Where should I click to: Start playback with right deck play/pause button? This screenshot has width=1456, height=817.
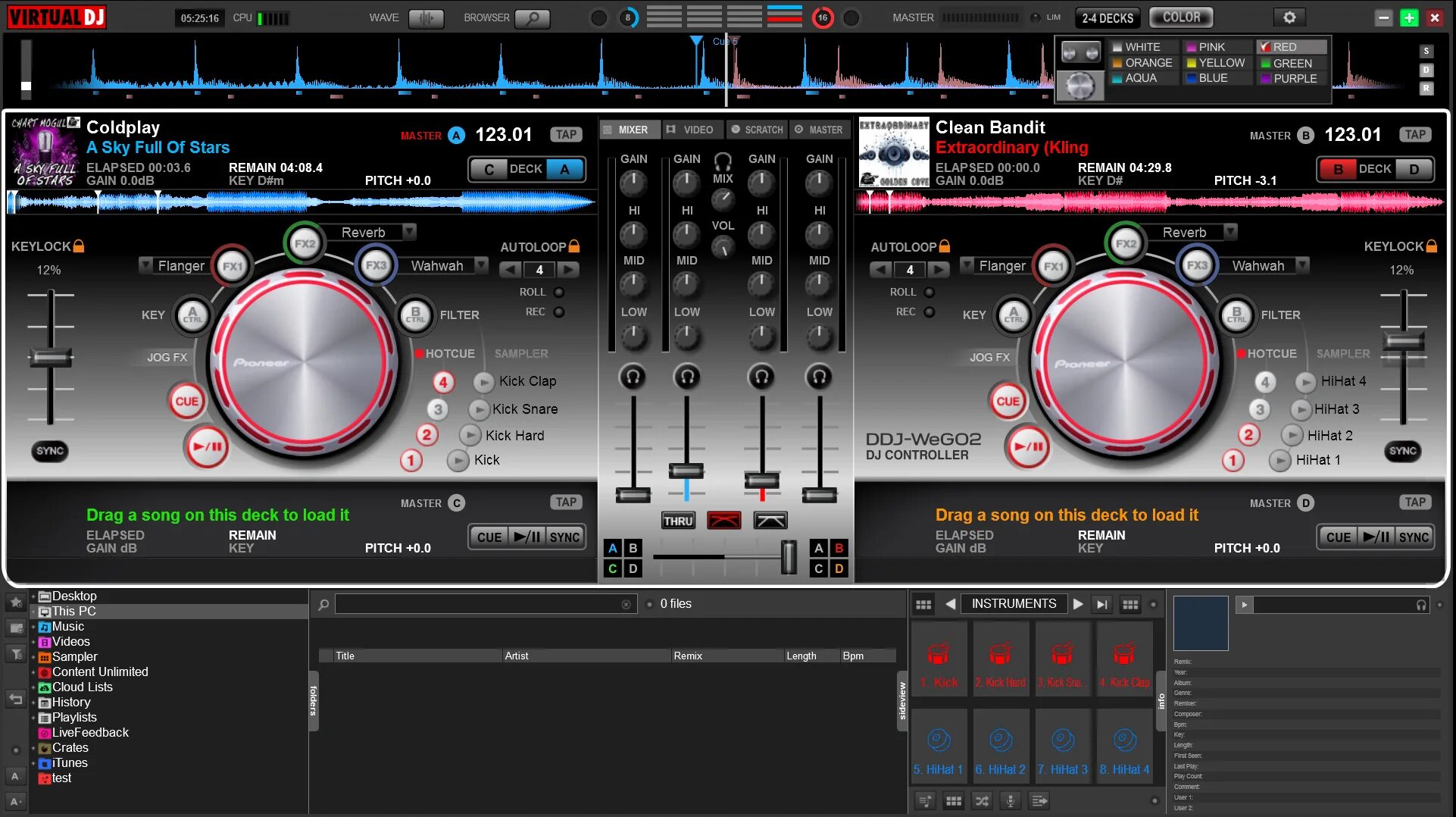(x=1027, y=446)
